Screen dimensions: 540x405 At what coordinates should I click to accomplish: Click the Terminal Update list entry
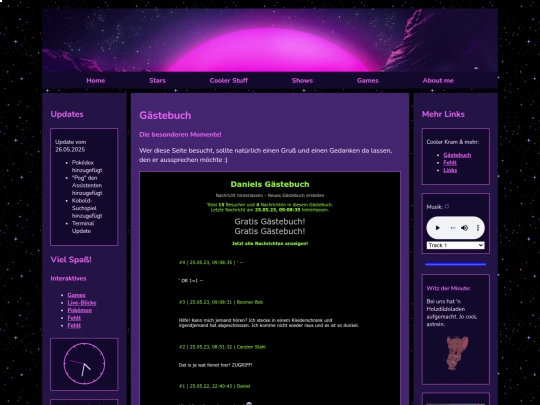tap(83, 227)
